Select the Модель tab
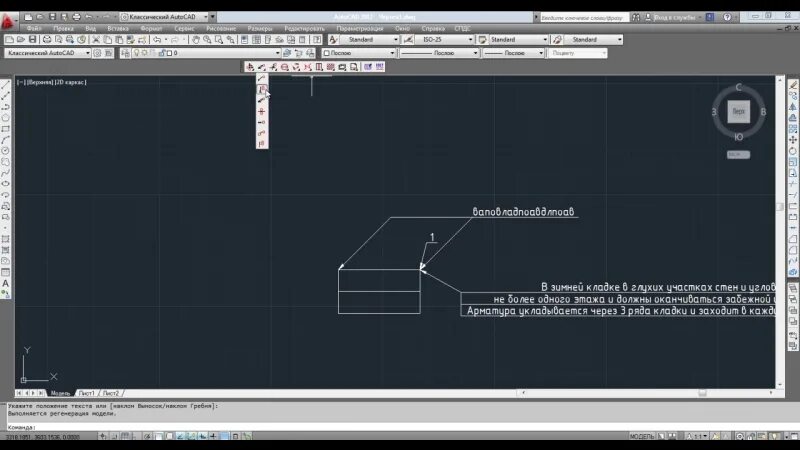The height and width of the screenshot is (450, 800). [x=60, y=393]
